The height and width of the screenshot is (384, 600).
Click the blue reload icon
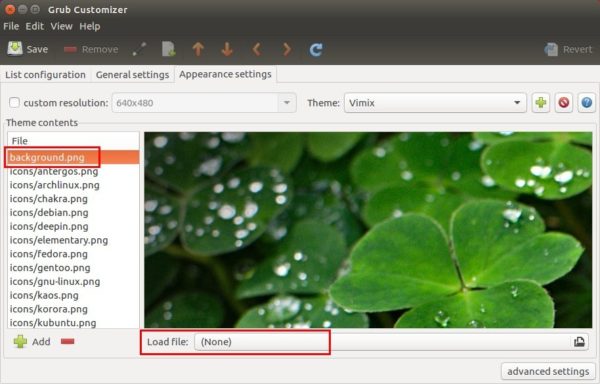click(x=316, y=49)
